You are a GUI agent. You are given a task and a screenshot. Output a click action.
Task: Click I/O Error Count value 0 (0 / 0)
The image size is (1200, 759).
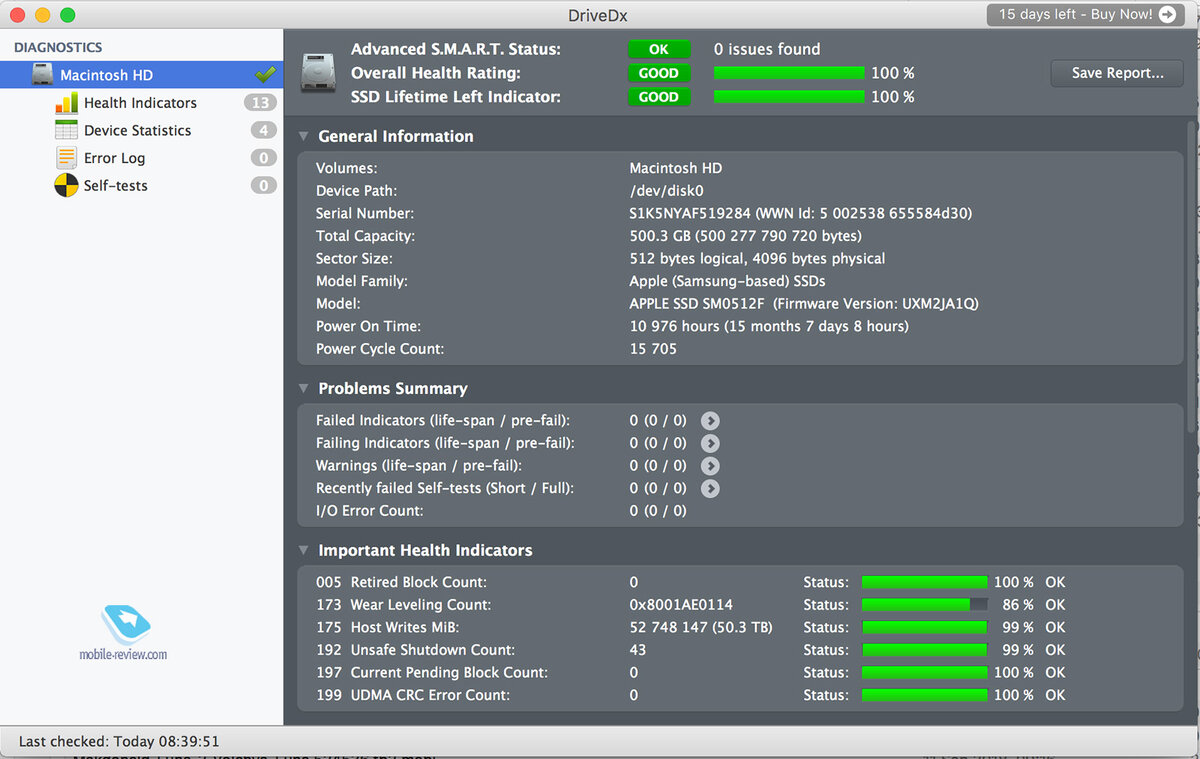point(658,511)
